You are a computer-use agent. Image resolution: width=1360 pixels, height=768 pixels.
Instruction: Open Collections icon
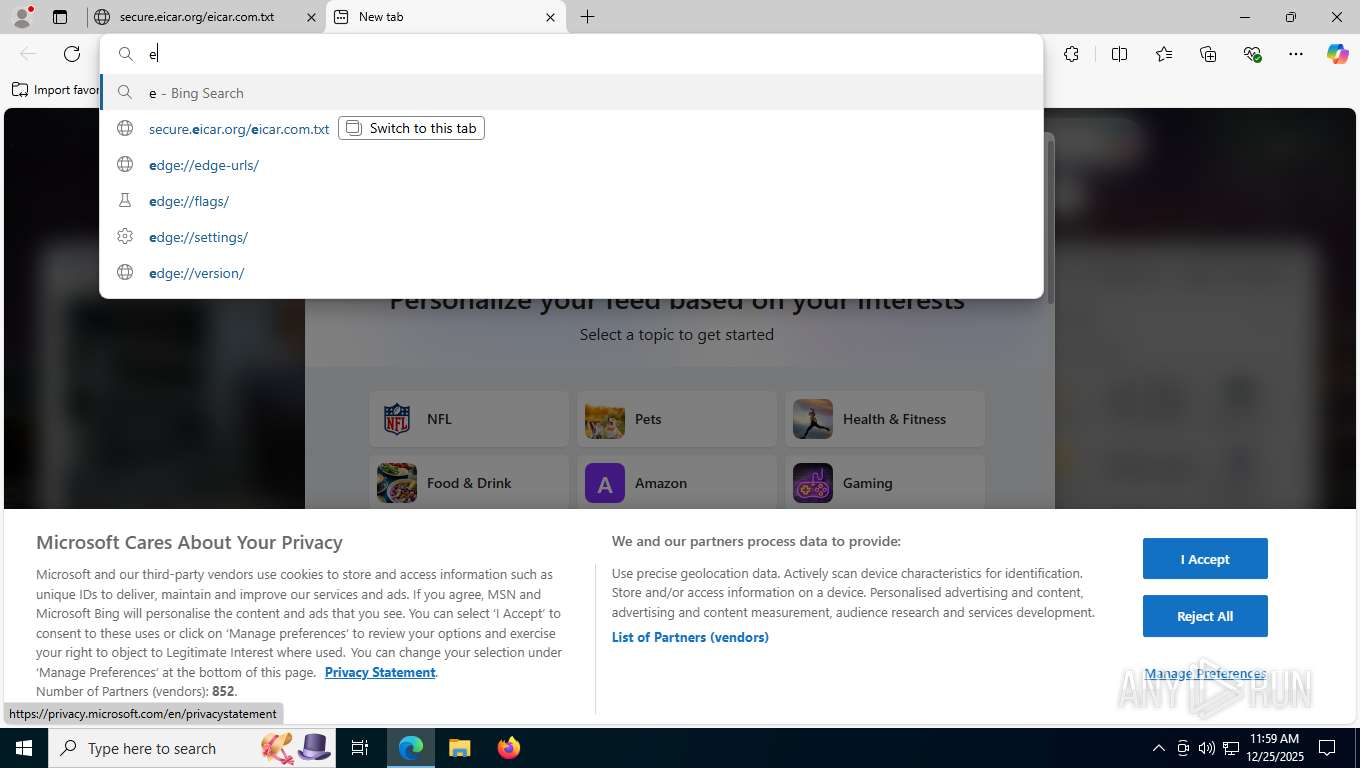[x=1207, y=54]
